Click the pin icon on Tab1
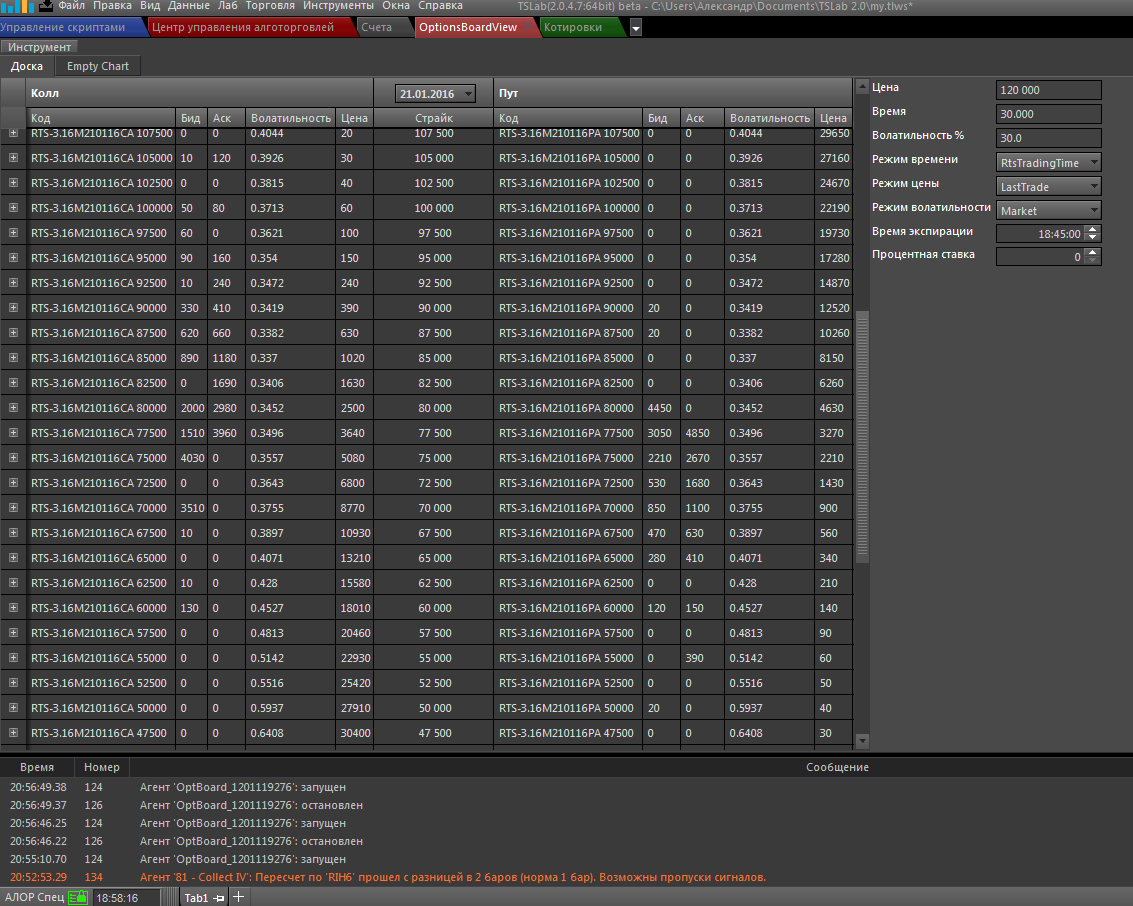 pyautogui.click(x=219, y=898)
